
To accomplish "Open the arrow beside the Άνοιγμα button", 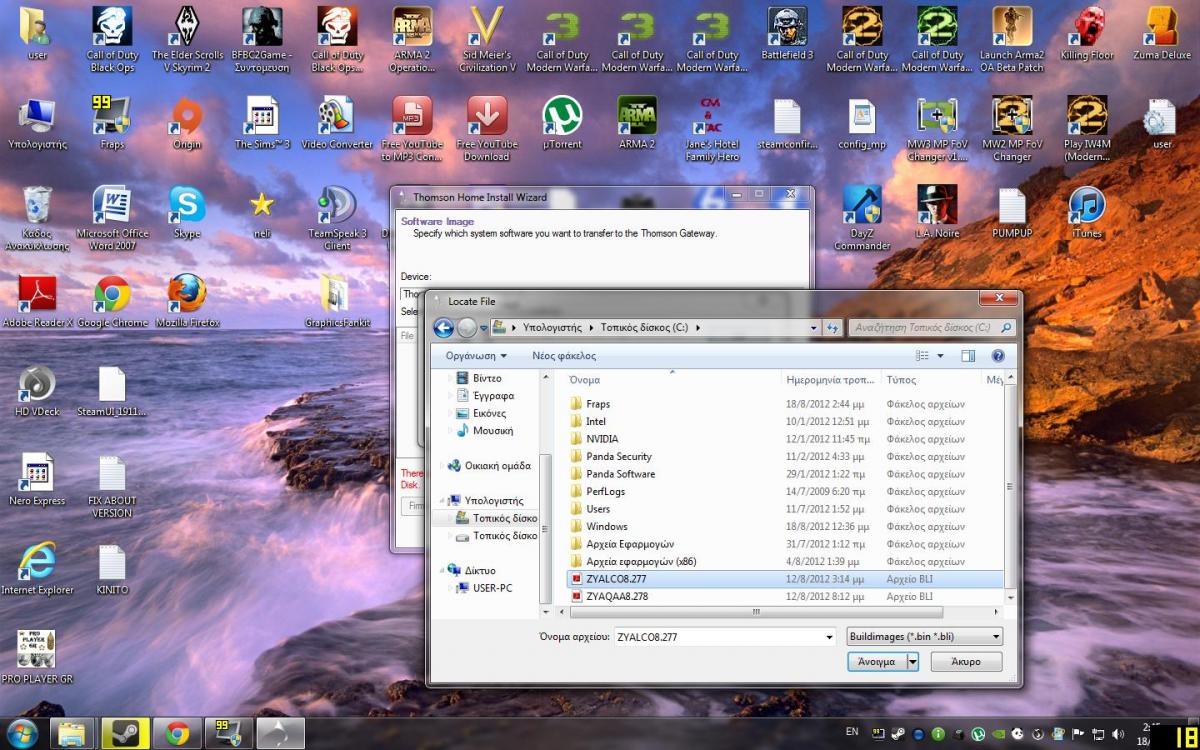I will (913, 662).
